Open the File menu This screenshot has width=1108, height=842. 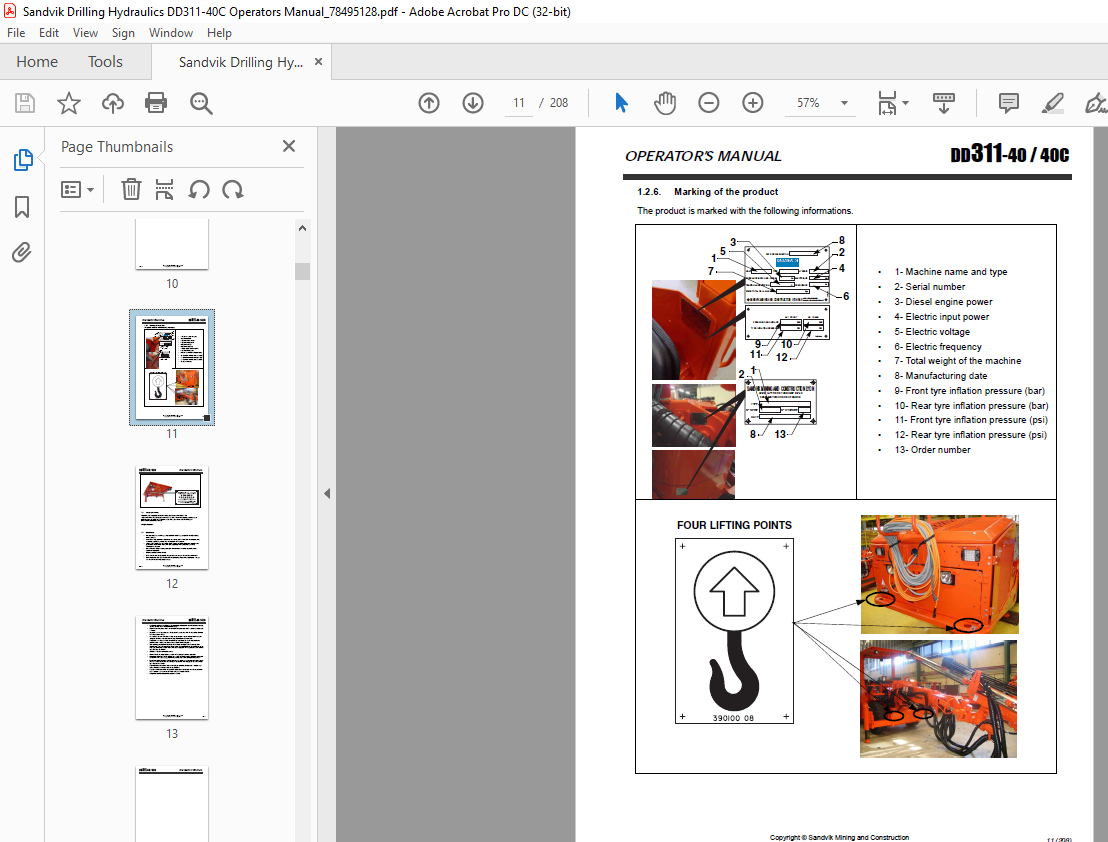pos(16,32)
